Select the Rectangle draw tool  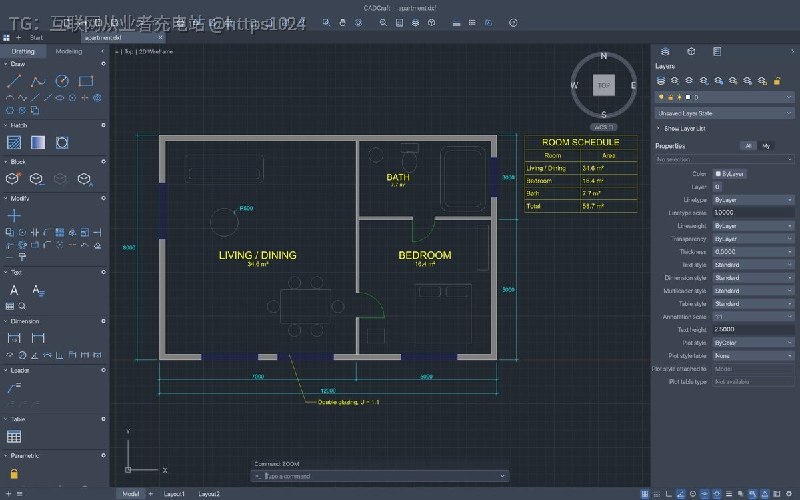pos(86,81)
